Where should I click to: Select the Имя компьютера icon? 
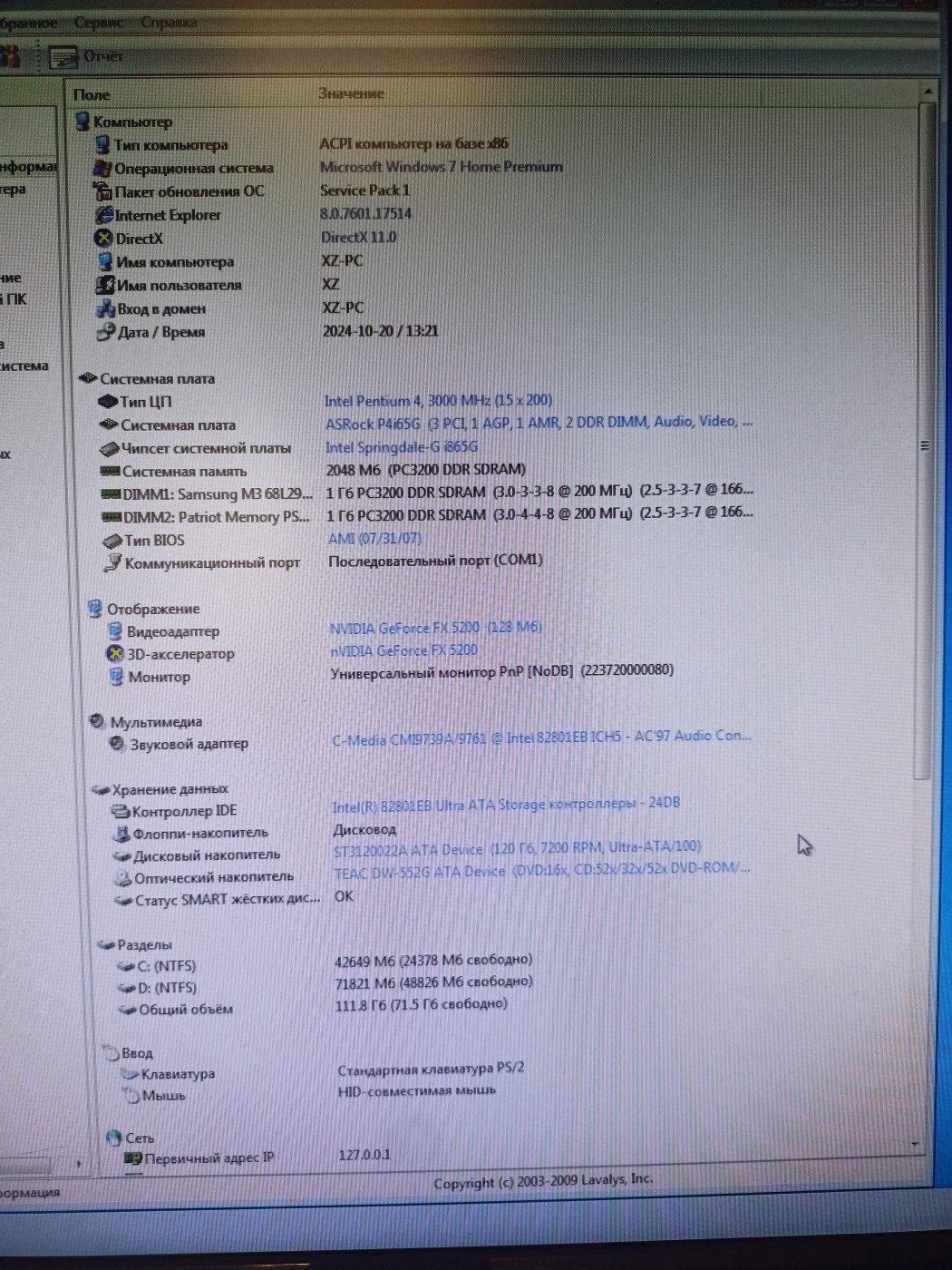pos(106,261)
